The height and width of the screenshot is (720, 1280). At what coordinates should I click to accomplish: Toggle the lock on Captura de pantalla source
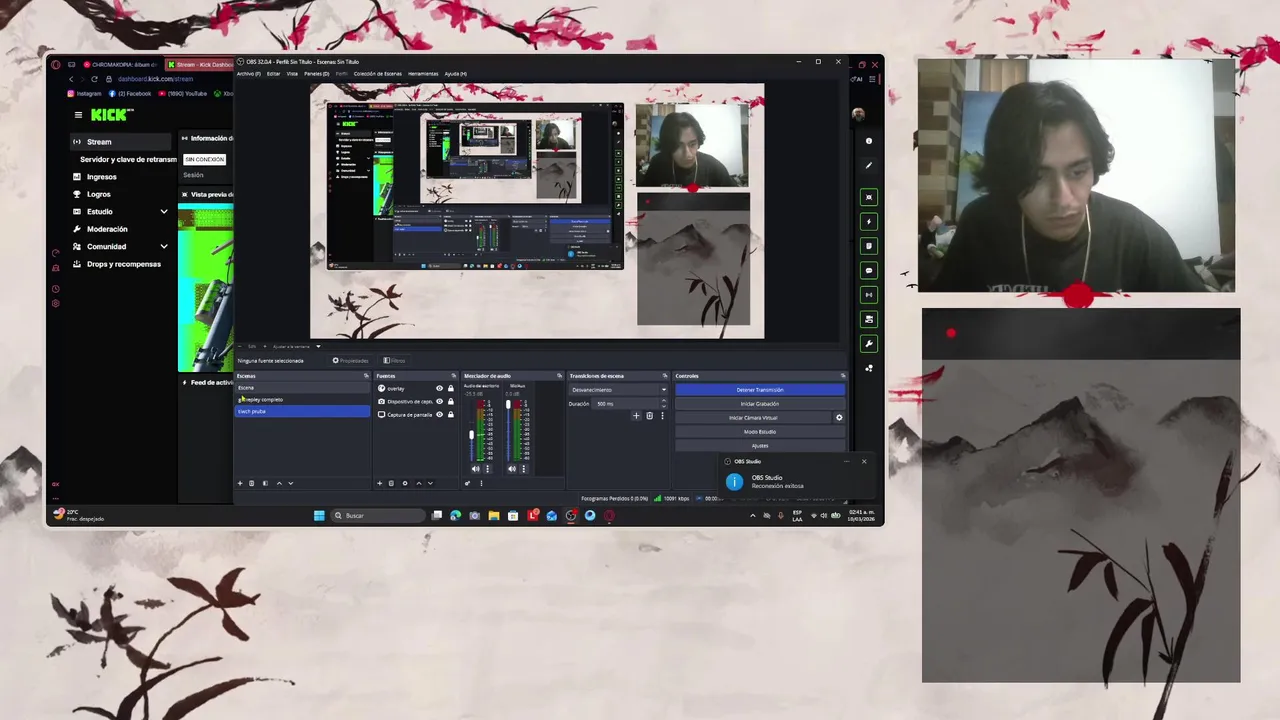[x=451, y=414]
